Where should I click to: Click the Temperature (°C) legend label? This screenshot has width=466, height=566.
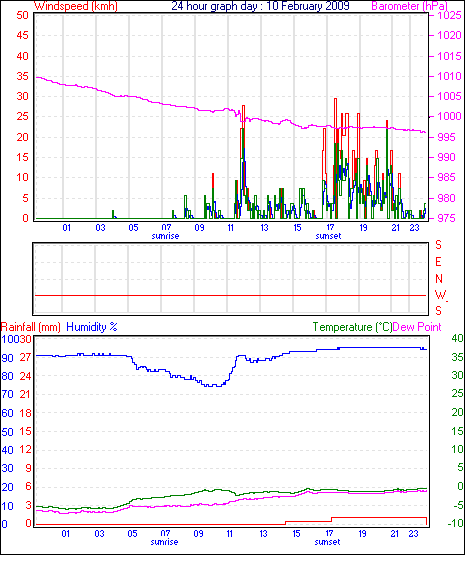coord(352,327)
